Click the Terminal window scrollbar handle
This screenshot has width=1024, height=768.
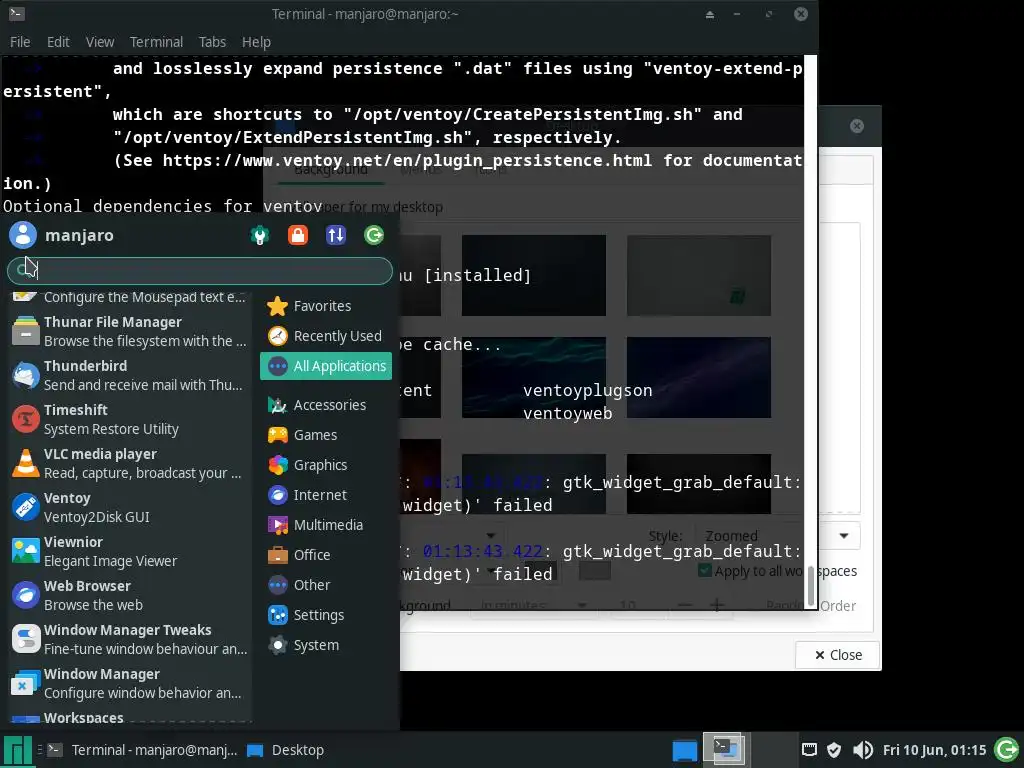click(x=810, y=586)
